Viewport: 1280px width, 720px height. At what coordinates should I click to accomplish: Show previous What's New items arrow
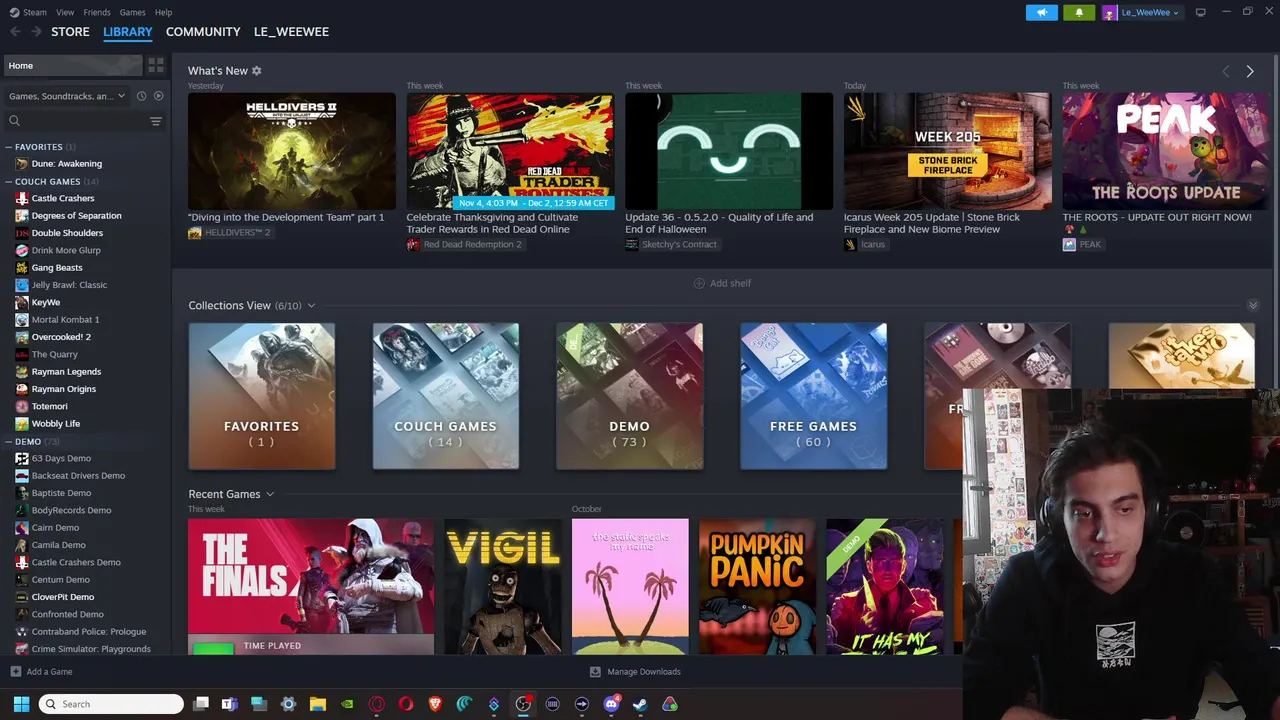pos(1226,71)
